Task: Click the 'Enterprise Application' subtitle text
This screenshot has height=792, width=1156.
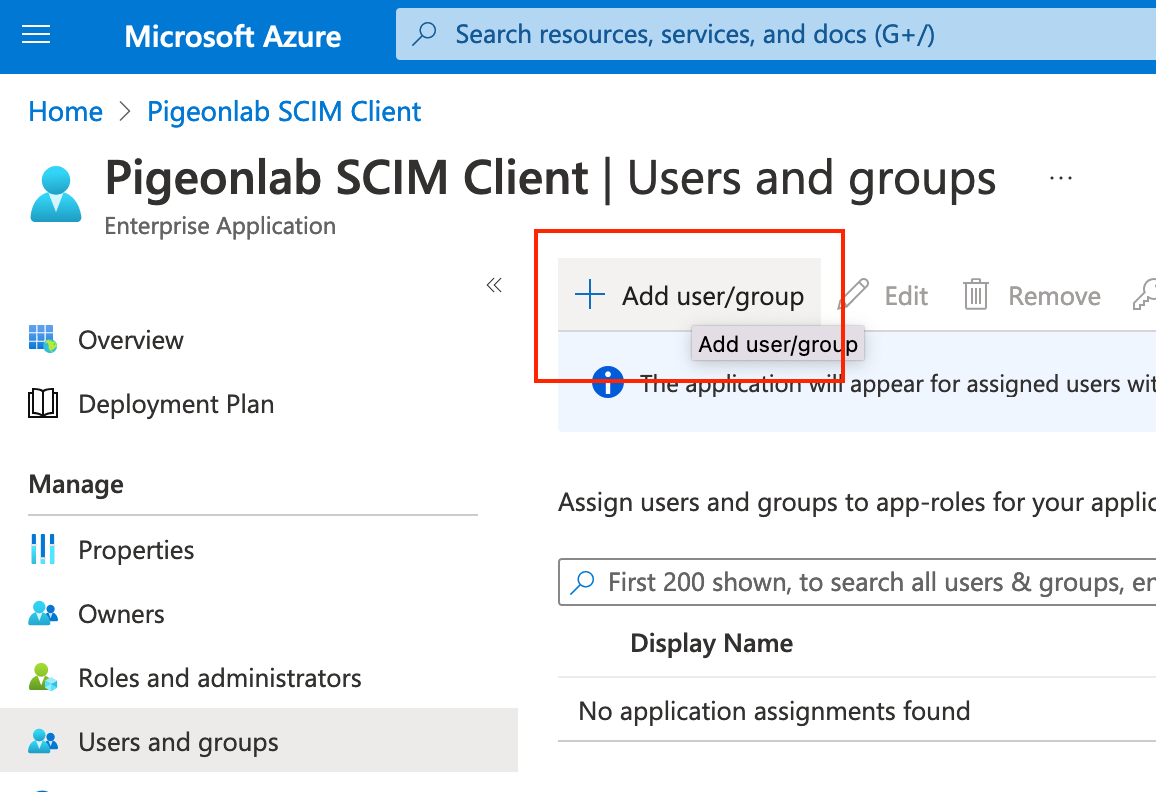Action: coord(220,226)
